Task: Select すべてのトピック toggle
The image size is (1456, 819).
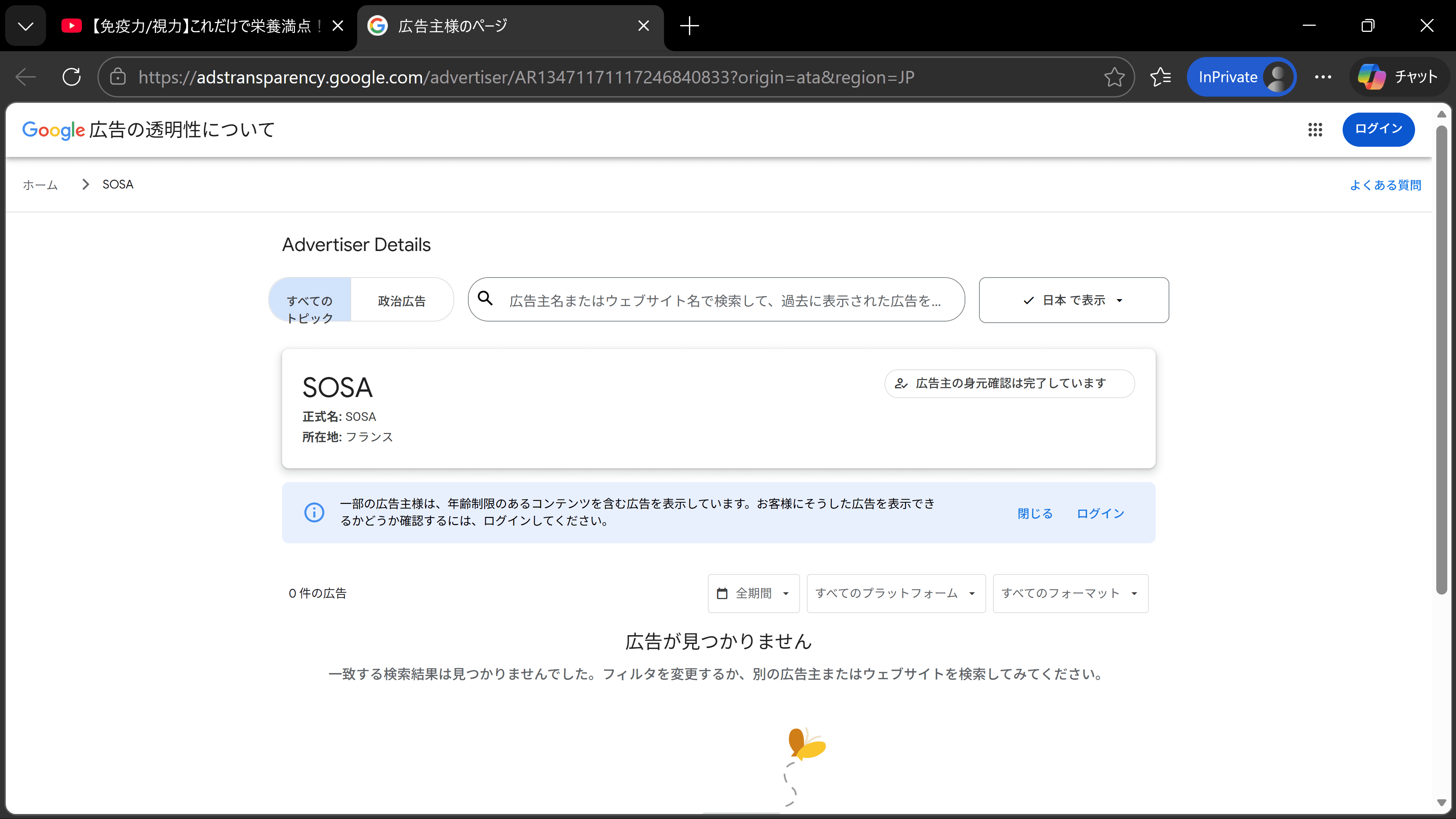Action: click(310, 300)
